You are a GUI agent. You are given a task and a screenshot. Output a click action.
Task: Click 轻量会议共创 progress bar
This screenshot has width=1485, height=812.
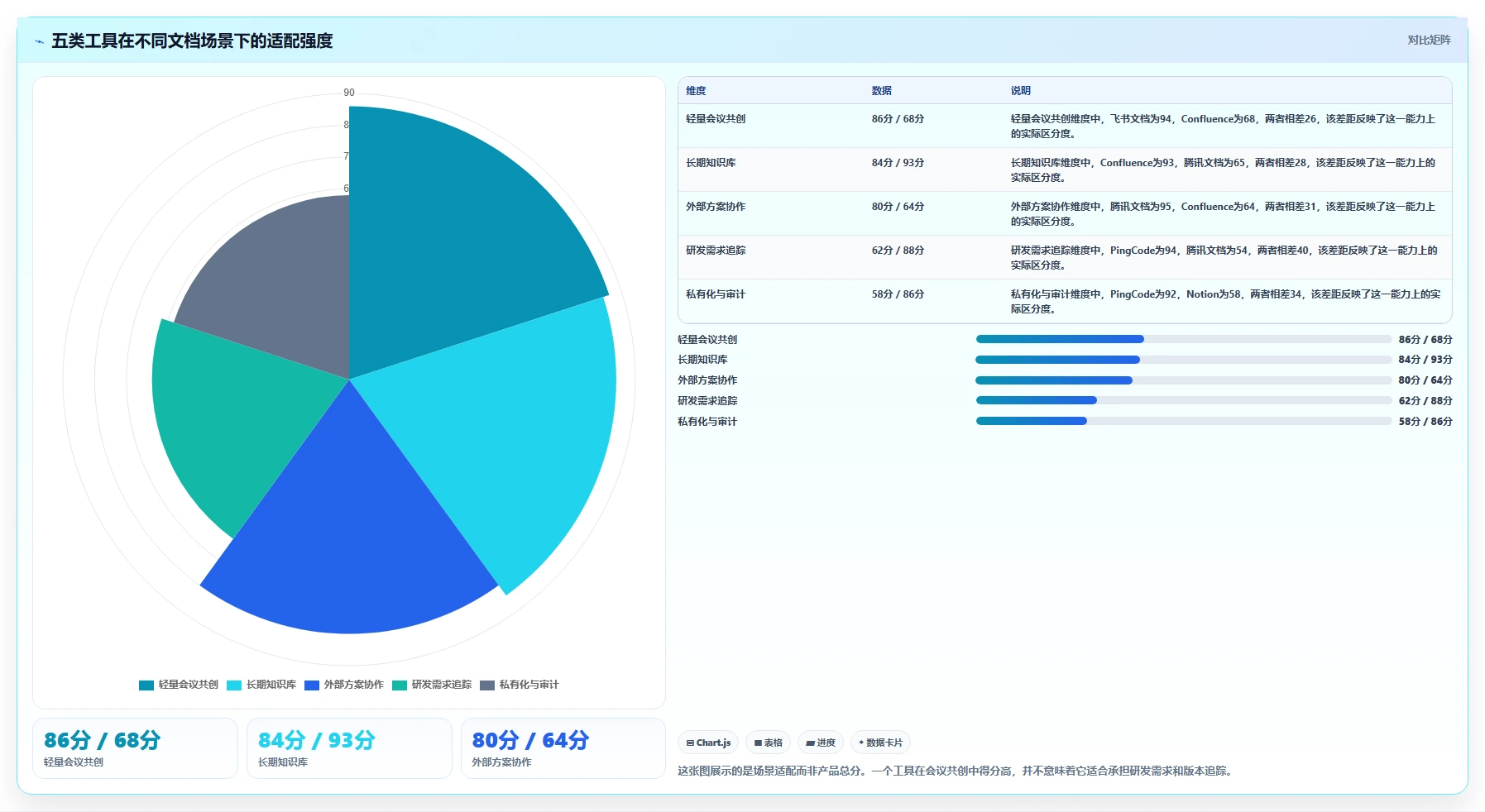coord(1184,339)
